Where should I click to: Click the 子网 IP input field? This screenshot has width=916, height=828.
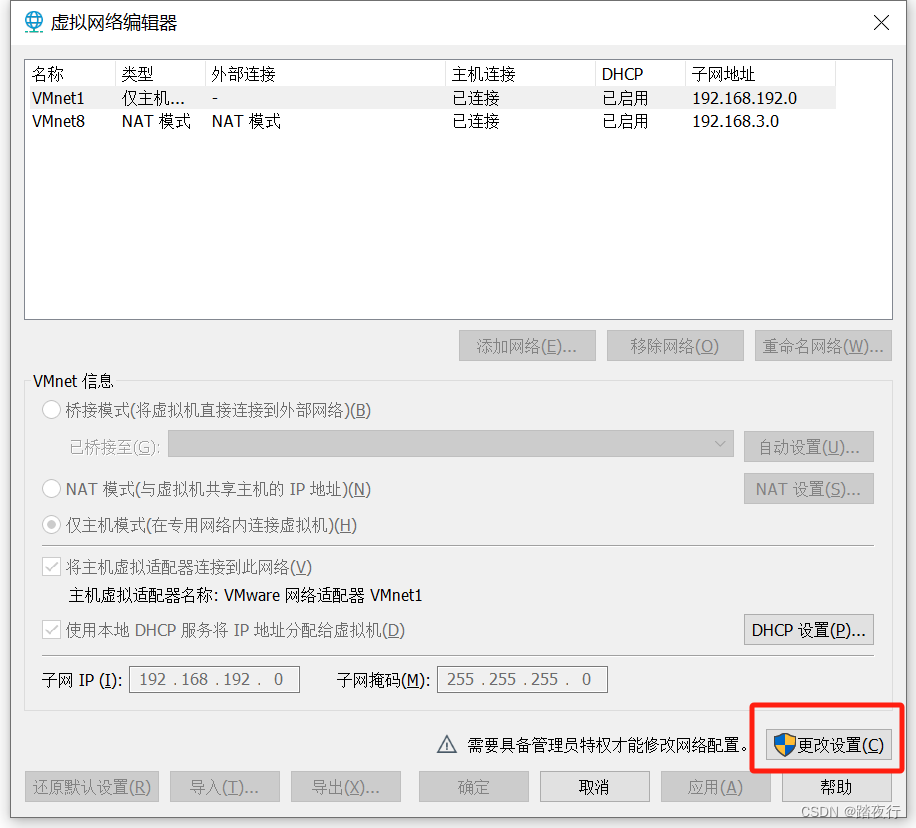click(x=214, y=680)
